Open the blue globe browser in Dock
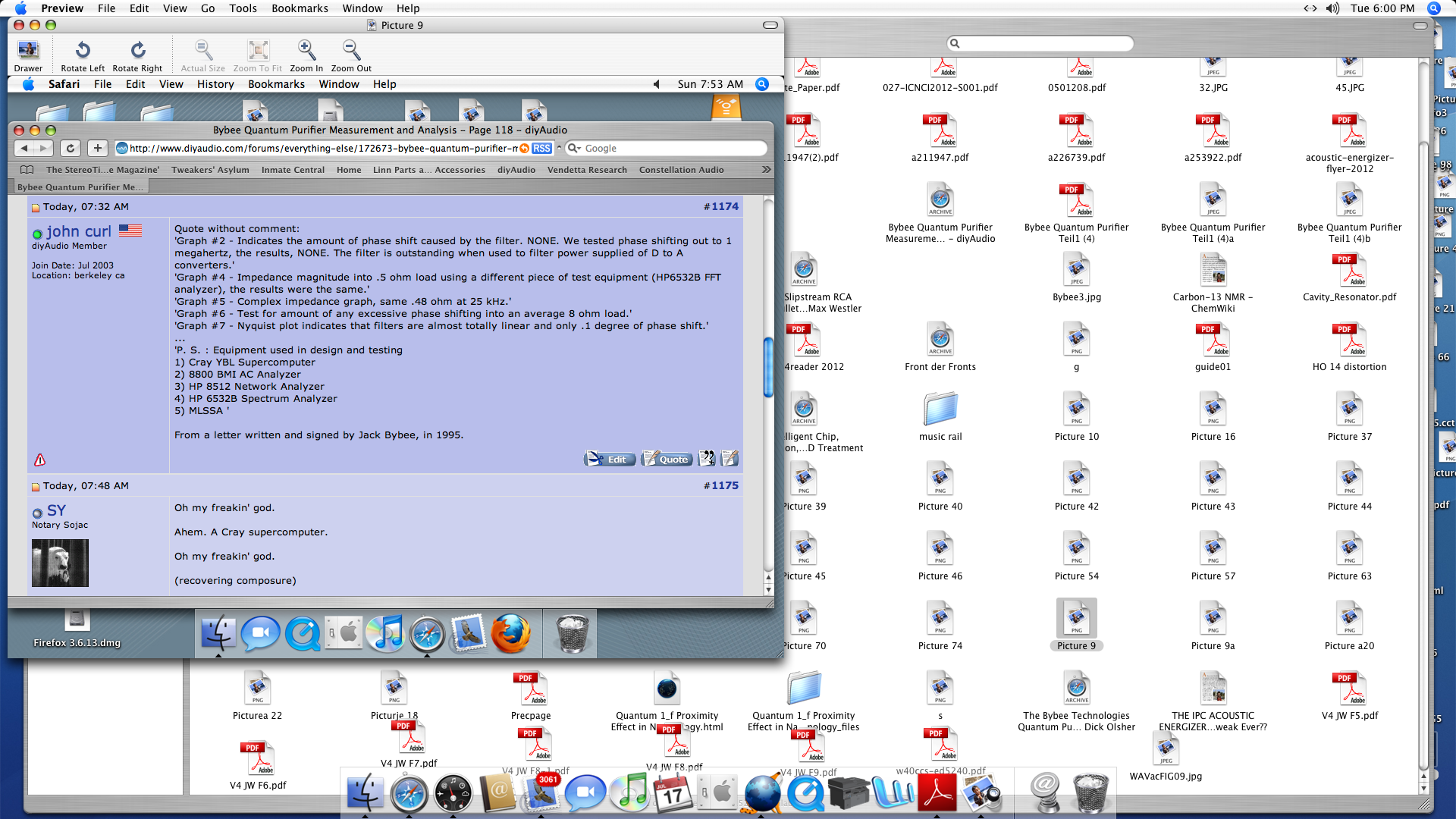This screenshot has width=1456, height=819. (761, 793)
